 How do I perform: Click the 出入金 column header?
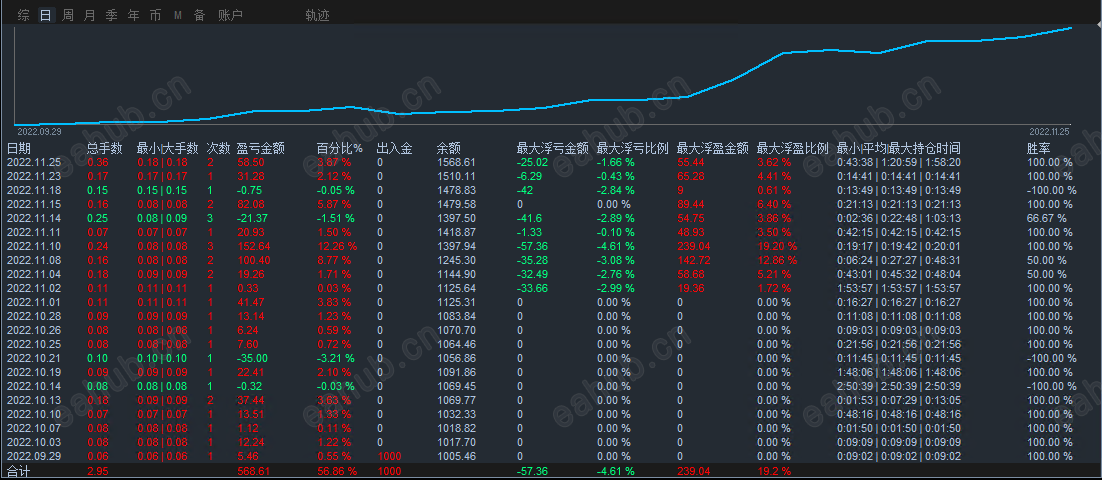pyautogui.click(x=394, y=148)
